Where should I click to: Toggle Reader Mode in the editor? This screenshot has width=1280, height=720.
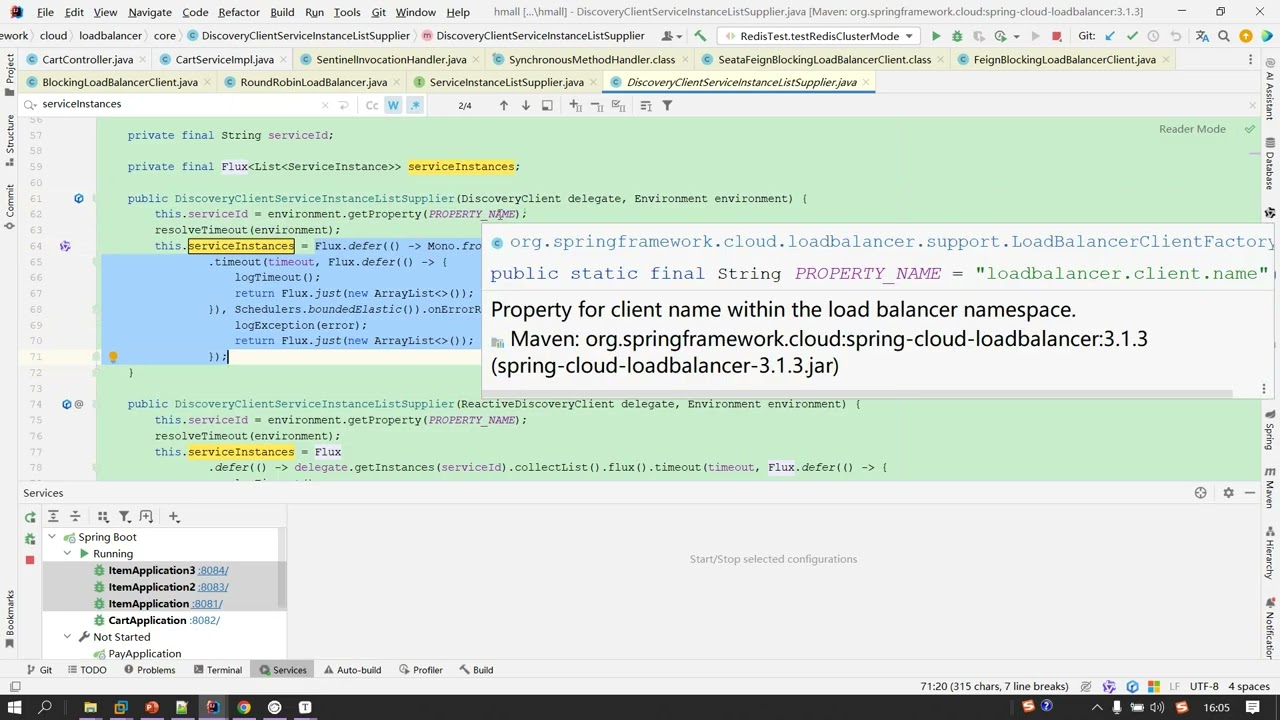point(1192,129)
